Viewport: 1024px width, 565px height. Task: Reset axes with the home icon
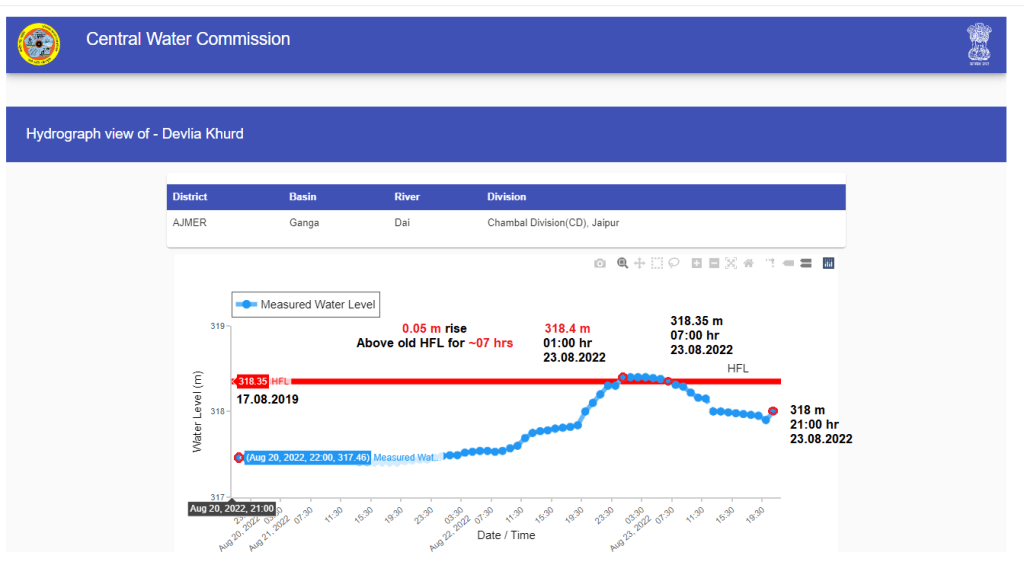click(x=748, y=263)
